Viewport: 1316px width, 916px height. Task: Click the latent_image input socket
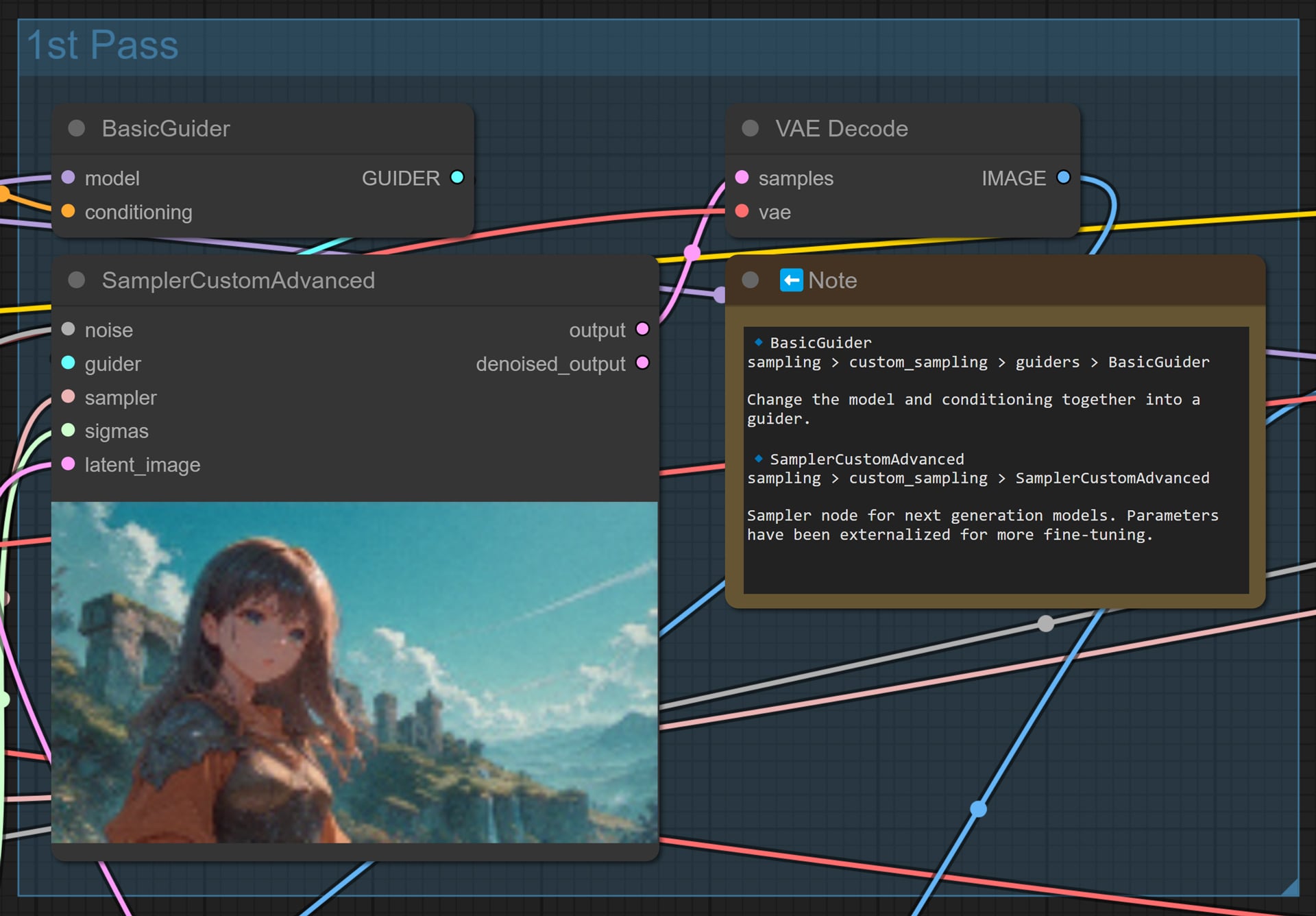(x=68, y=464)
